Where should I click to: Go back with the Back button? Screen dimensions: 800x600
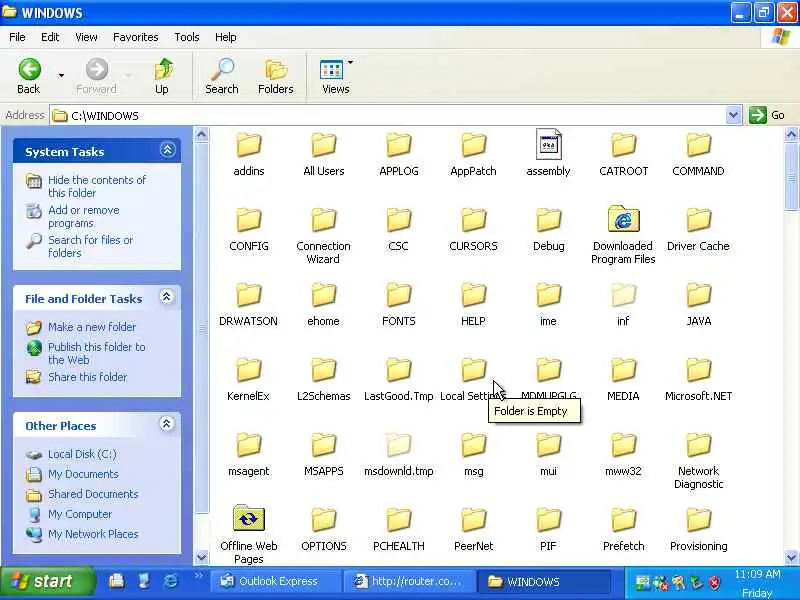coord(29,76)
